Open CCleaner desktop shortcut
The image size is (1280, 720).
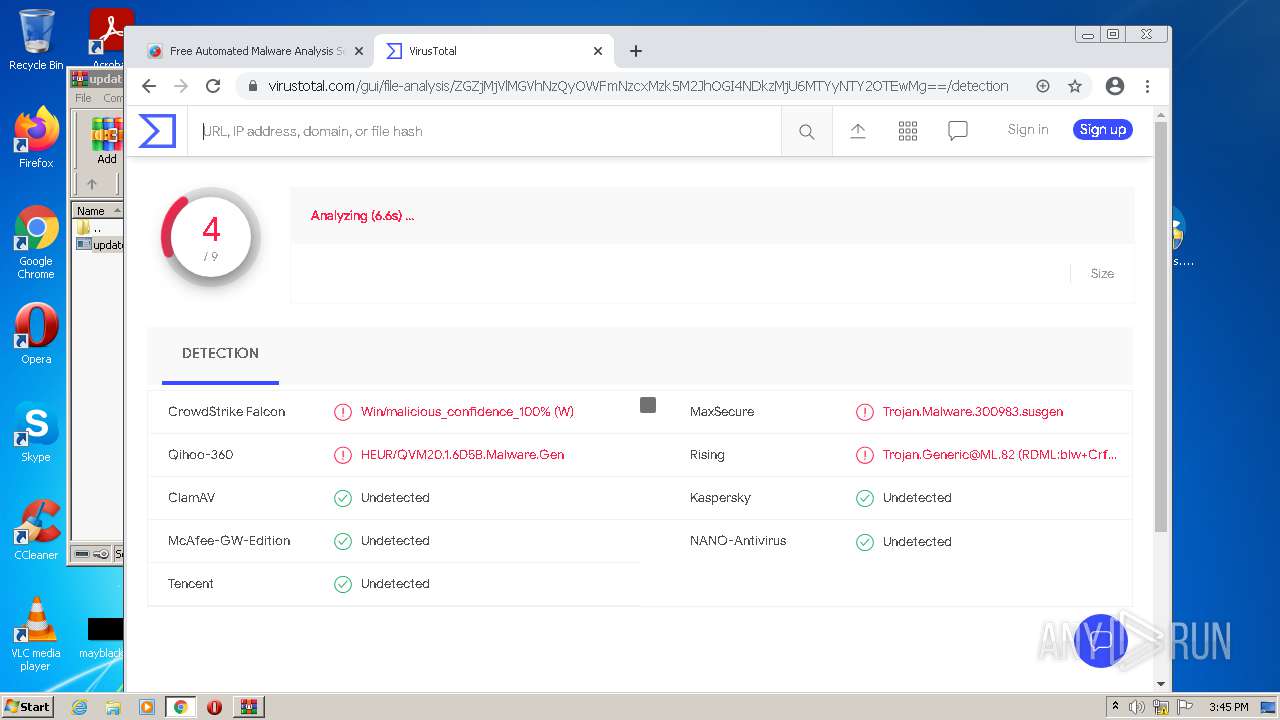click(36, 530)
